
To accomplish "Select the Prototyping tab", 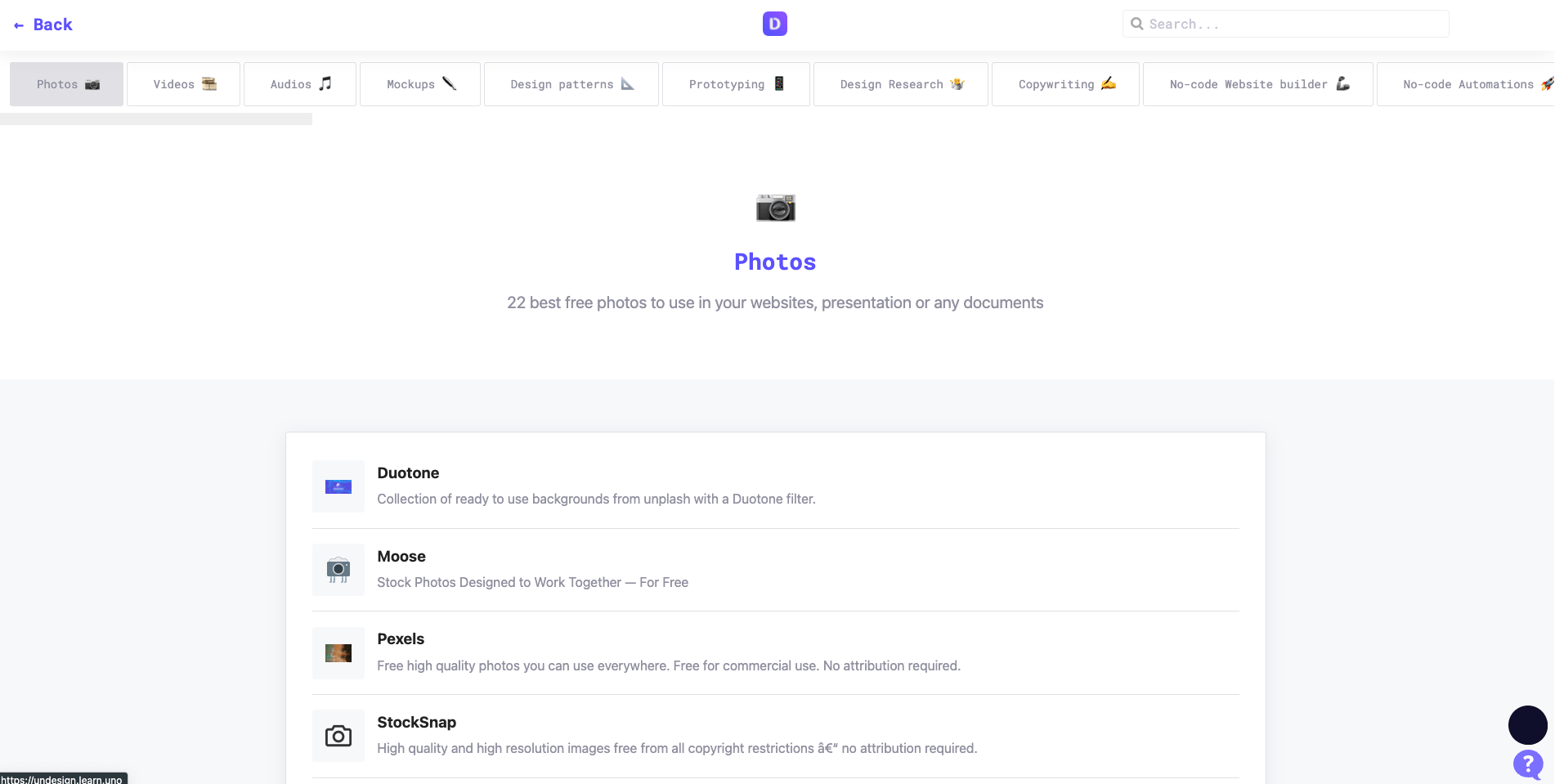I will (x=736, y=84).
